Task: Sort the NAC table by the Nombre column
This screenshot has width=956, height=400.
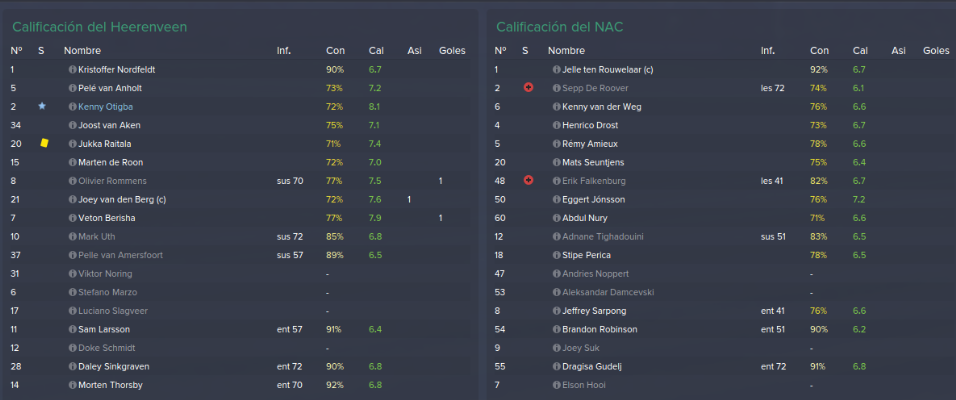Action: 566,51
